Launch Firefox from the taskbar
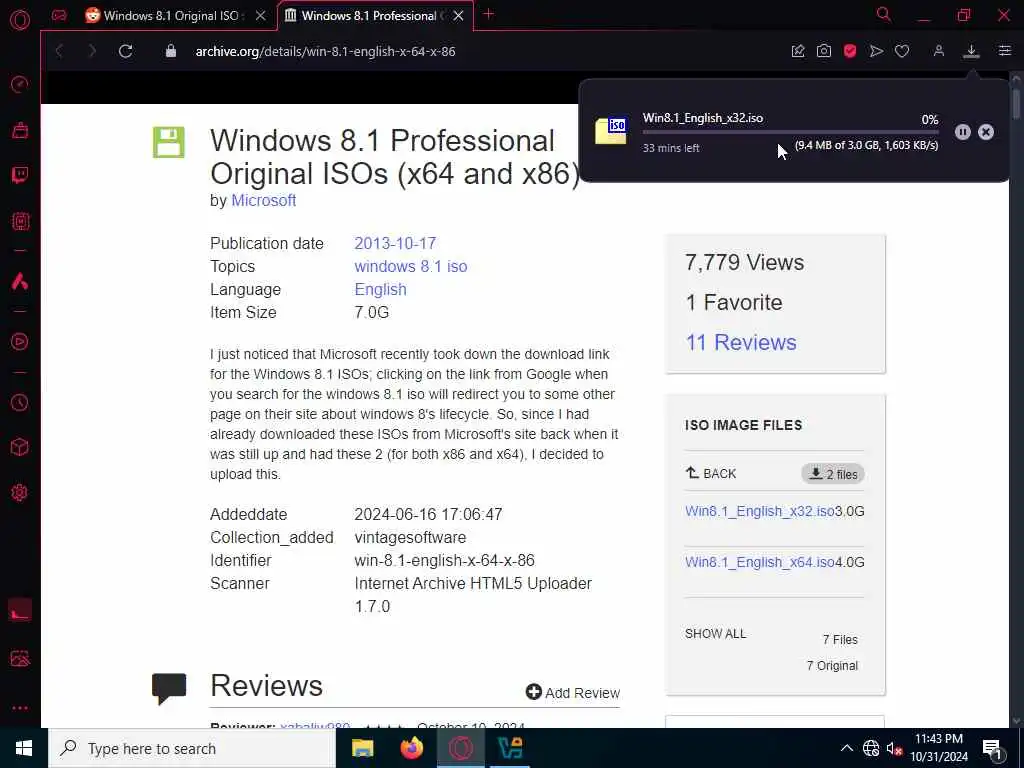The height and width of the screenshot is (768, 1024). 411,748
